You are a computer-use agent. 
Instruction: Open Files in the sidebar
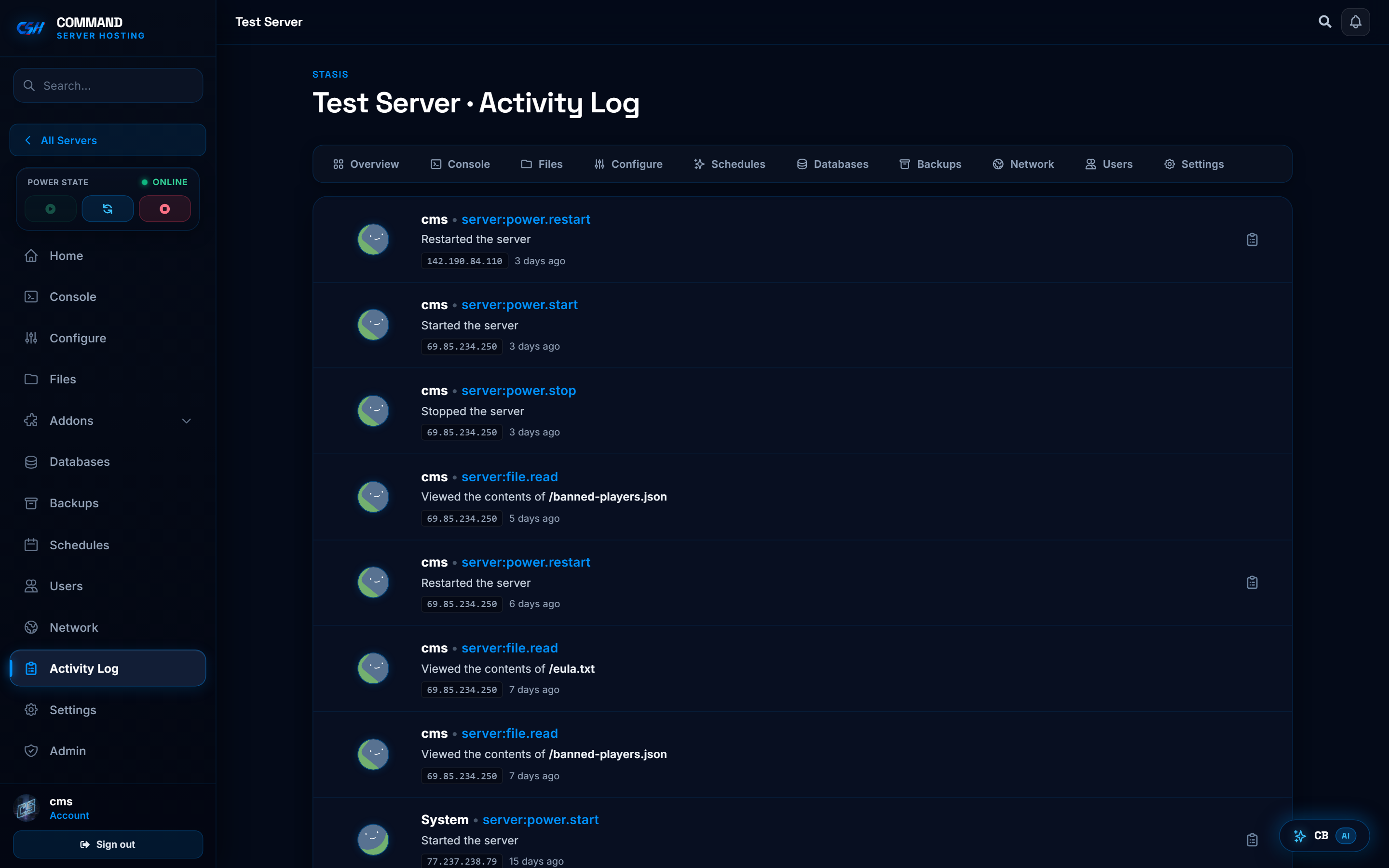point(108,379)
